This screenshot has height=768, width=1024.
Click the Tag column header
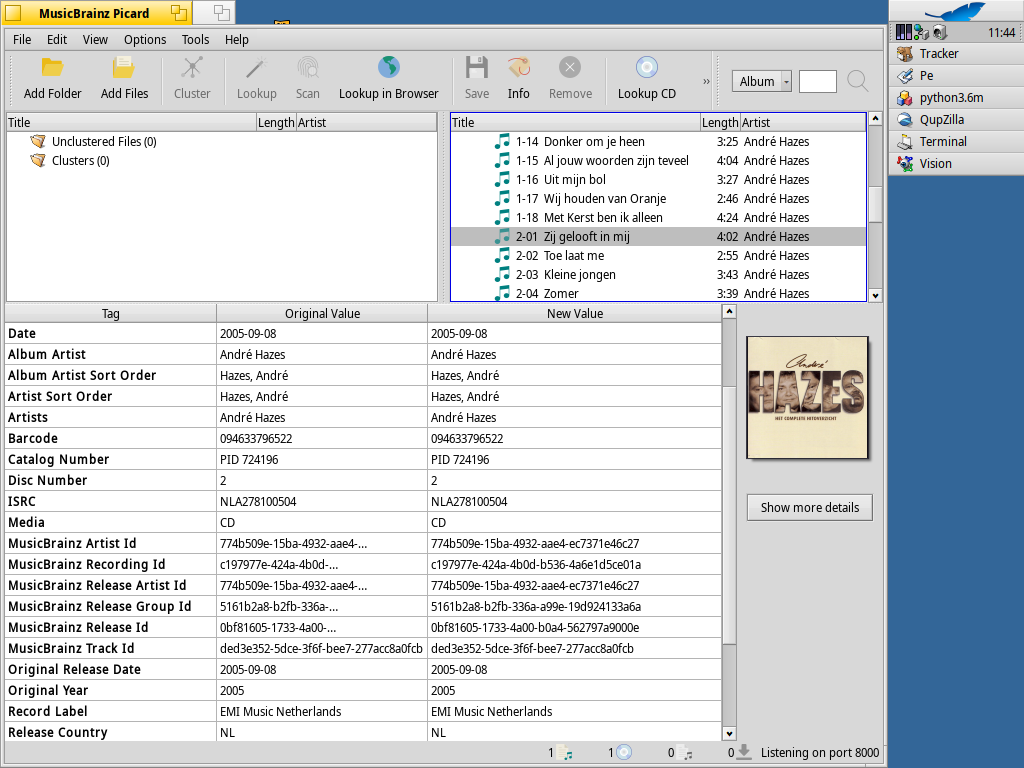(110, 313)
